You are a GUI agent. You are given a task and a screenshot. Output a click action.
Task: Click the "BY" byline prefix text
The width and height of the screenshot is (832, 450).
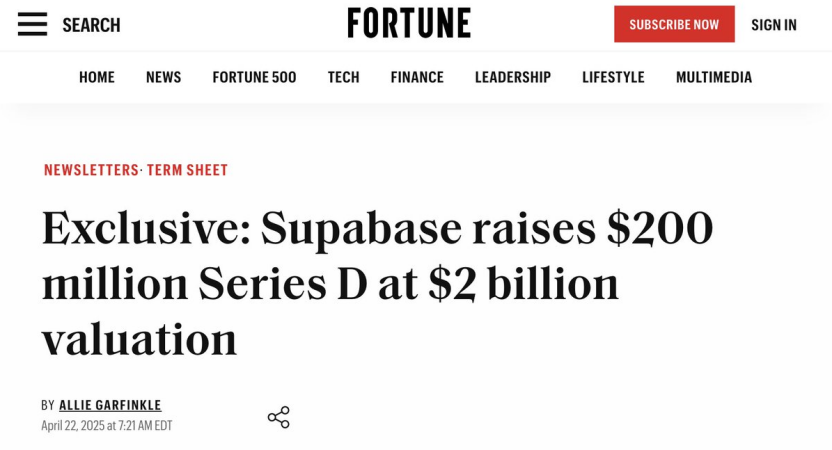[48, 405]
